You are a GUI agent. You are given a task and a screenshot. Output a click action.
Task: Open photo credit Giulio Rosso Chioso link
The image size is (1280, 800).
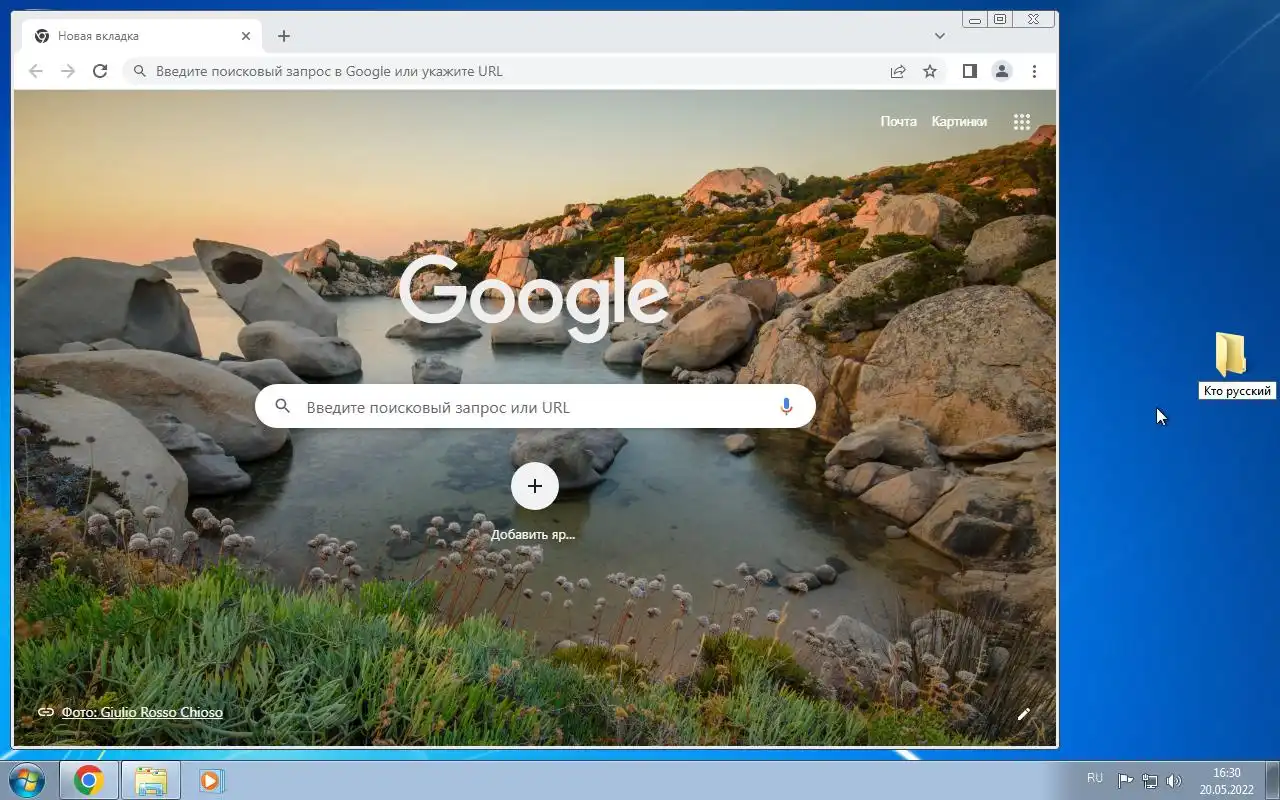[142, 712]
